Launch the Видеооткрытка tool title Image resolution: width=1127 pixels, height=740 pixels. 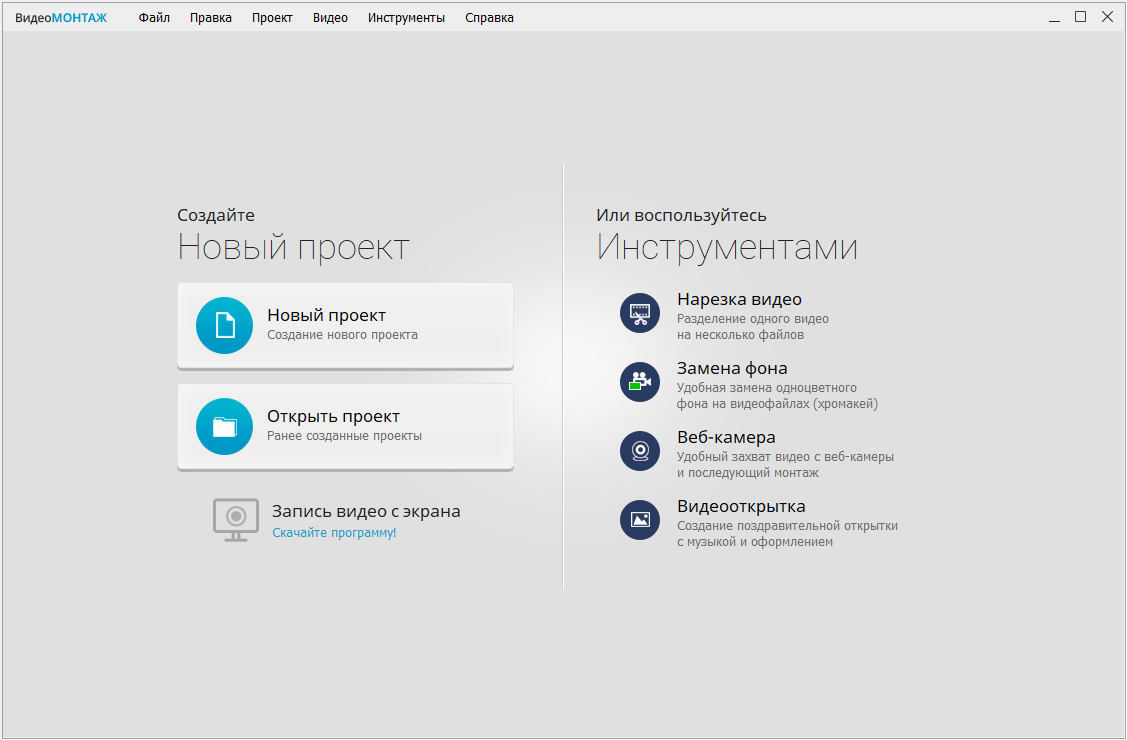click(741, 506)
